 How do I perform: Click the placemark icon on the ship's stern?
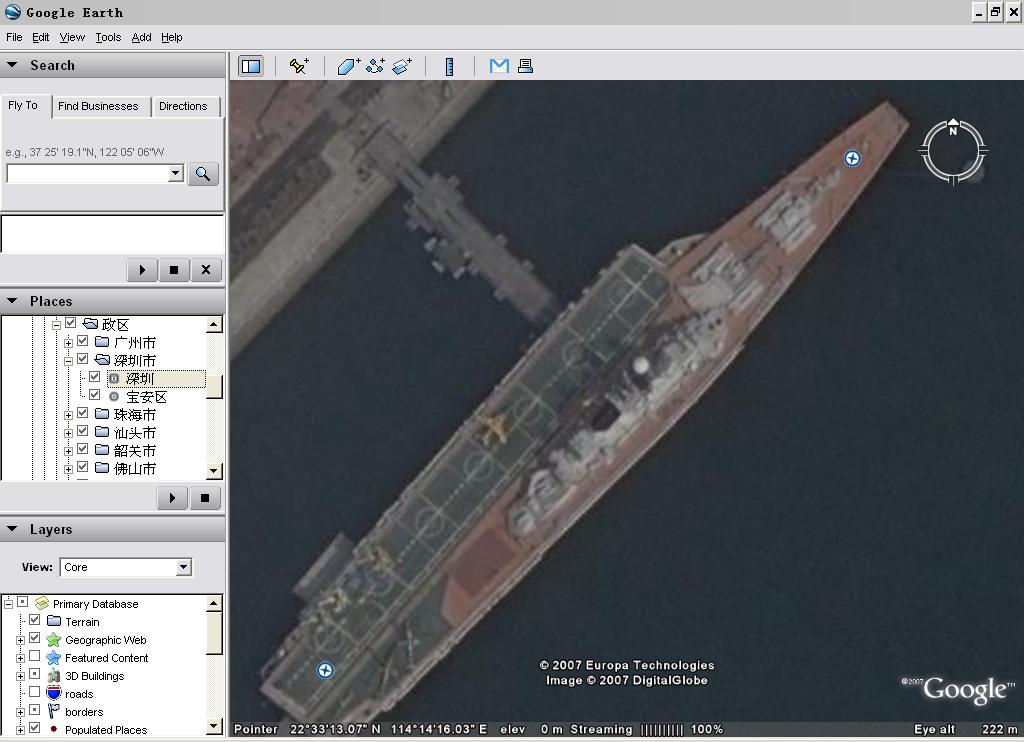[325, 670]
